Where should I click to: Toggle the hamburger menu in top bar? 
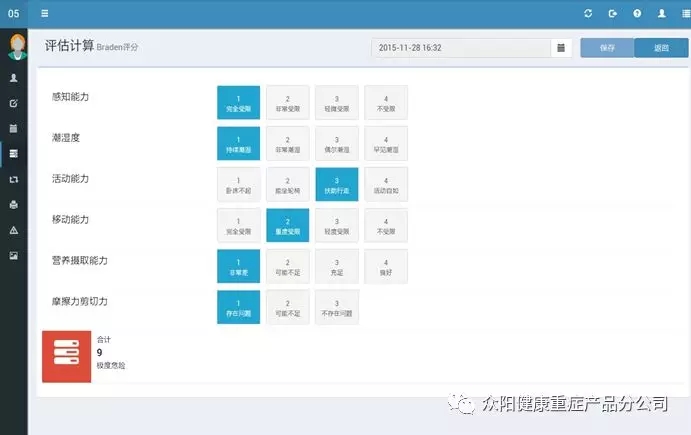pos(45,14)
